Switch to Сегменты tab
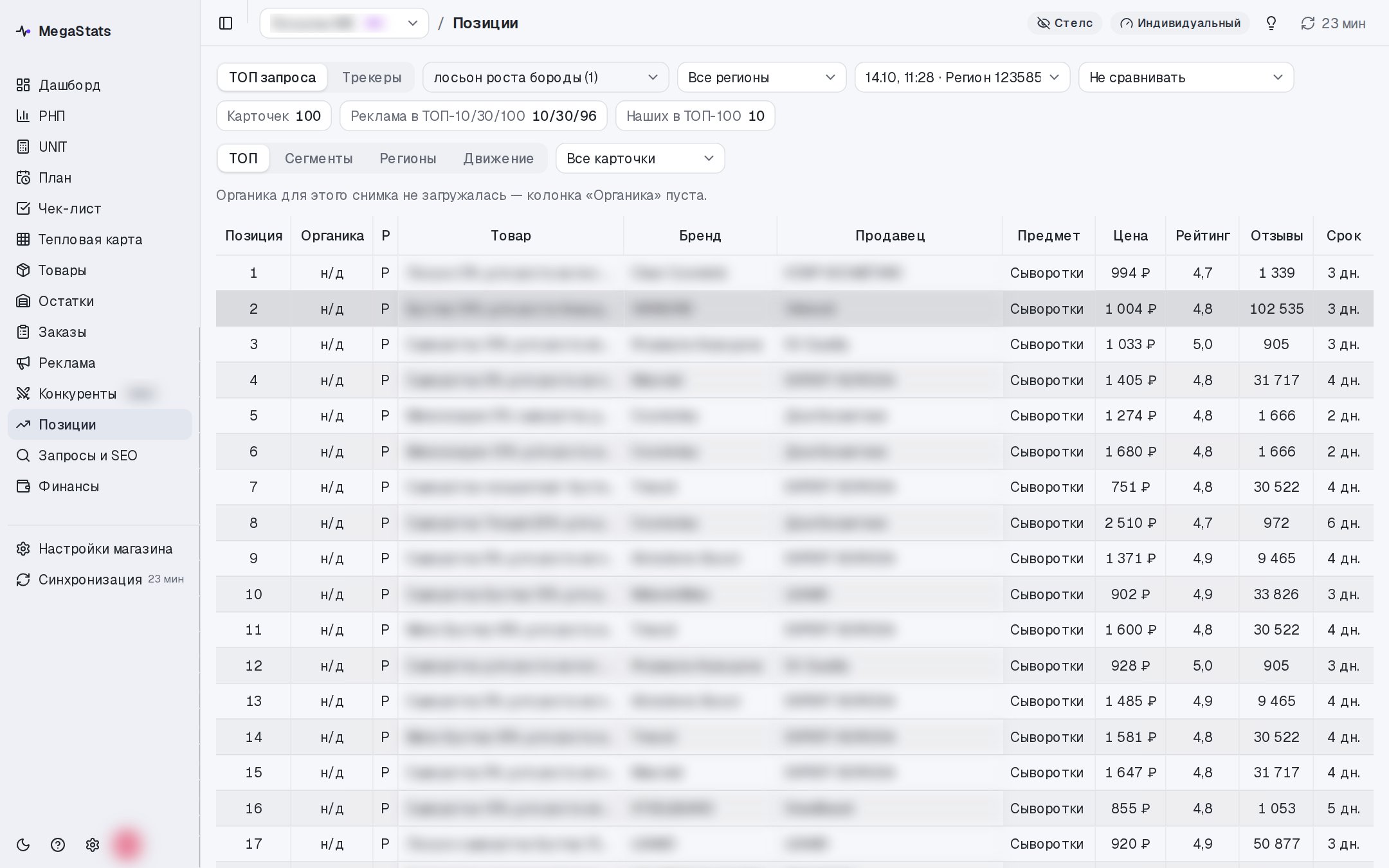 (318, 158)
